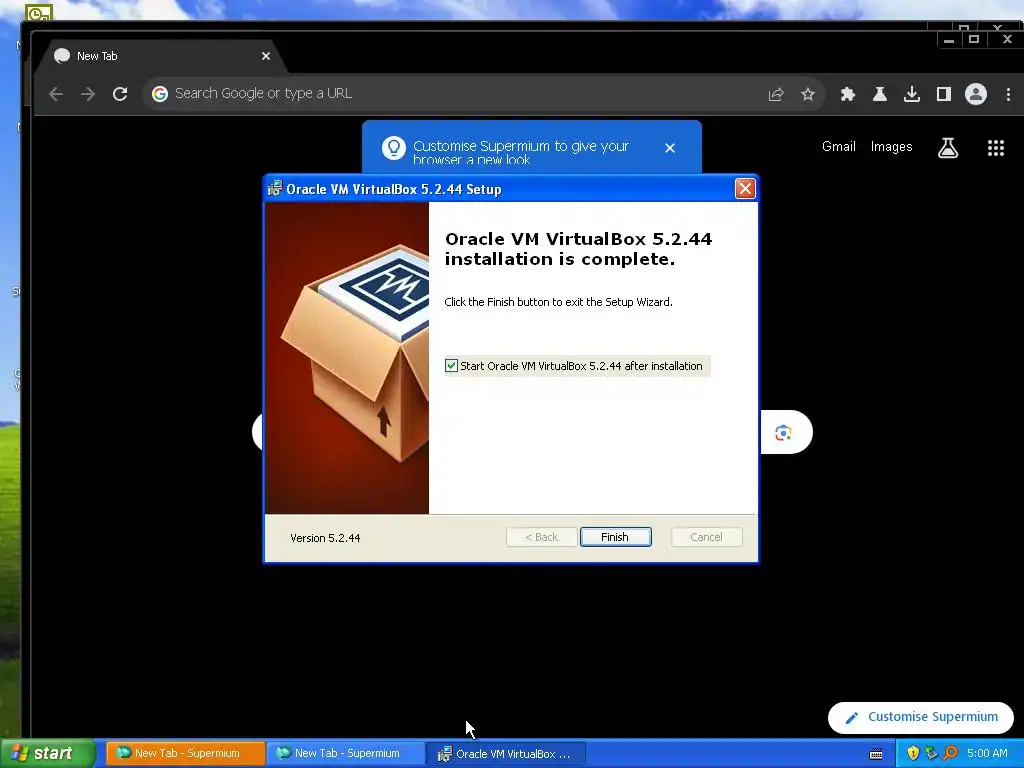Screen dimensions: 1024x768
Task: Switch to first New Tab - Supermium taskbar item
Action: pos(185,754)
